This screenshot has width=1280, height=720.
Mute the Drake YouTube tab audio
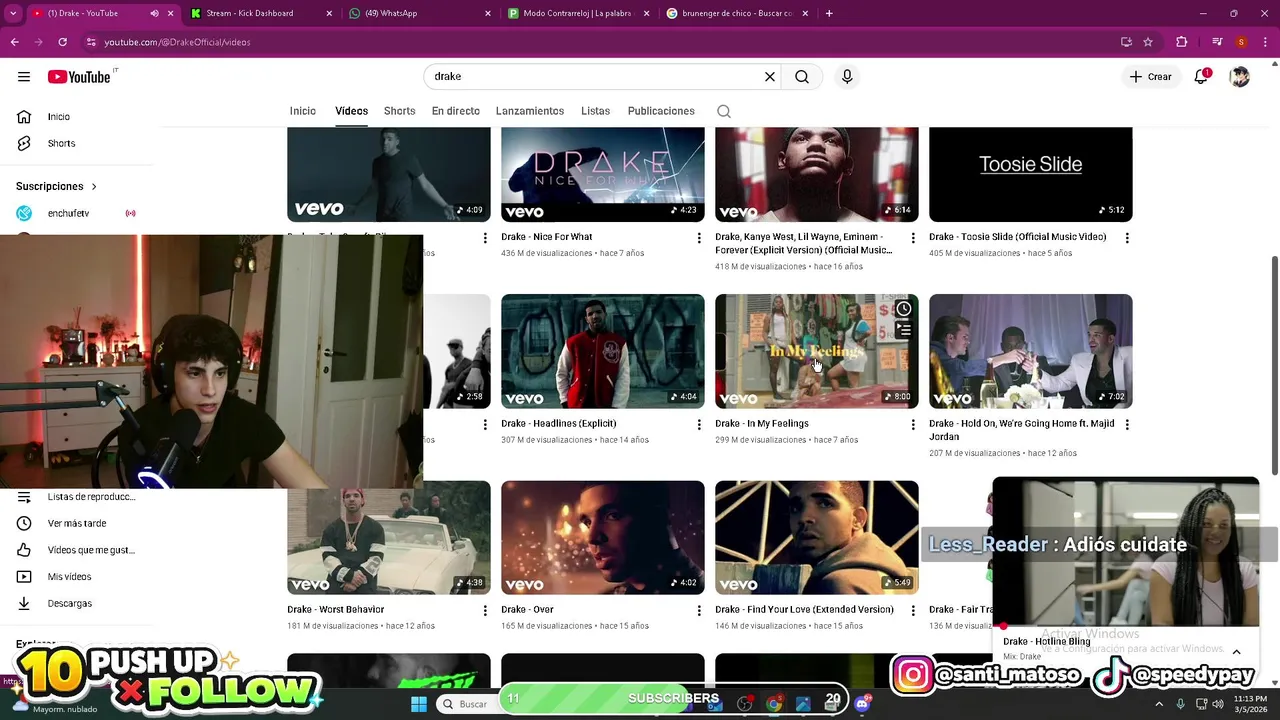154,13
